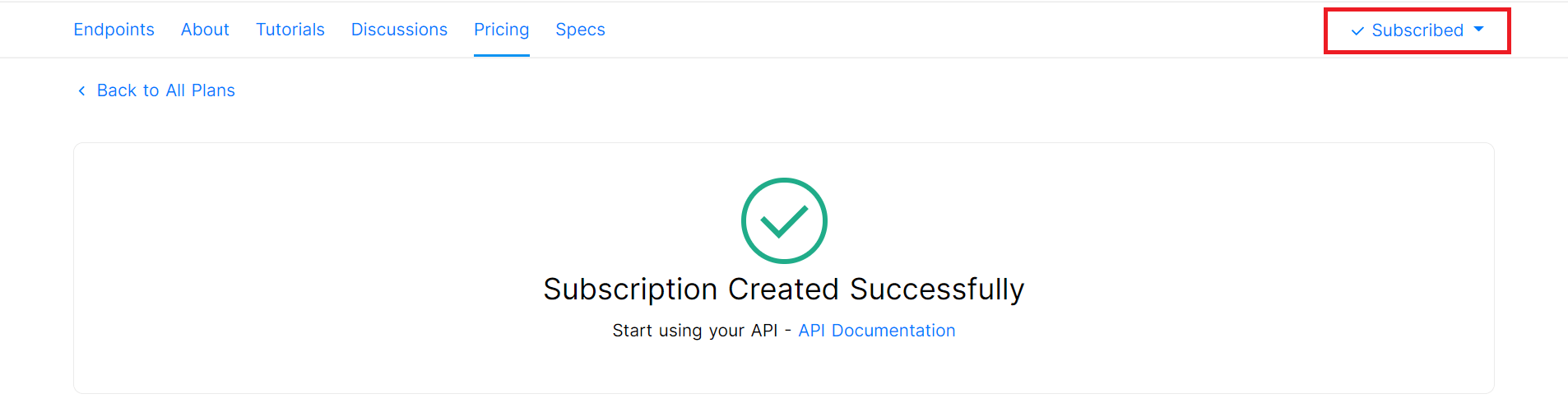Click the checkmark icon next to Subscribed

1357,31
